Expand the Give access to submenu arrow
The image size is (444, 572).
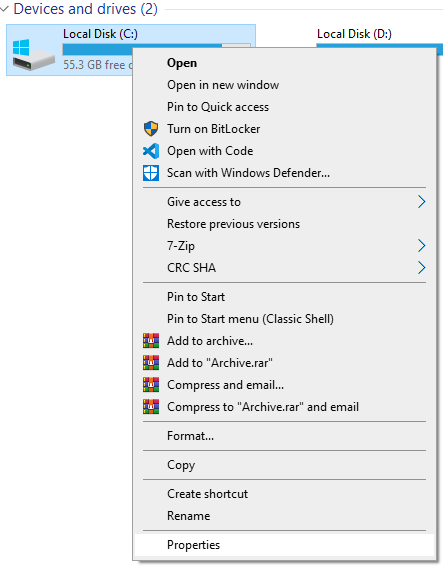coord(421,202)
